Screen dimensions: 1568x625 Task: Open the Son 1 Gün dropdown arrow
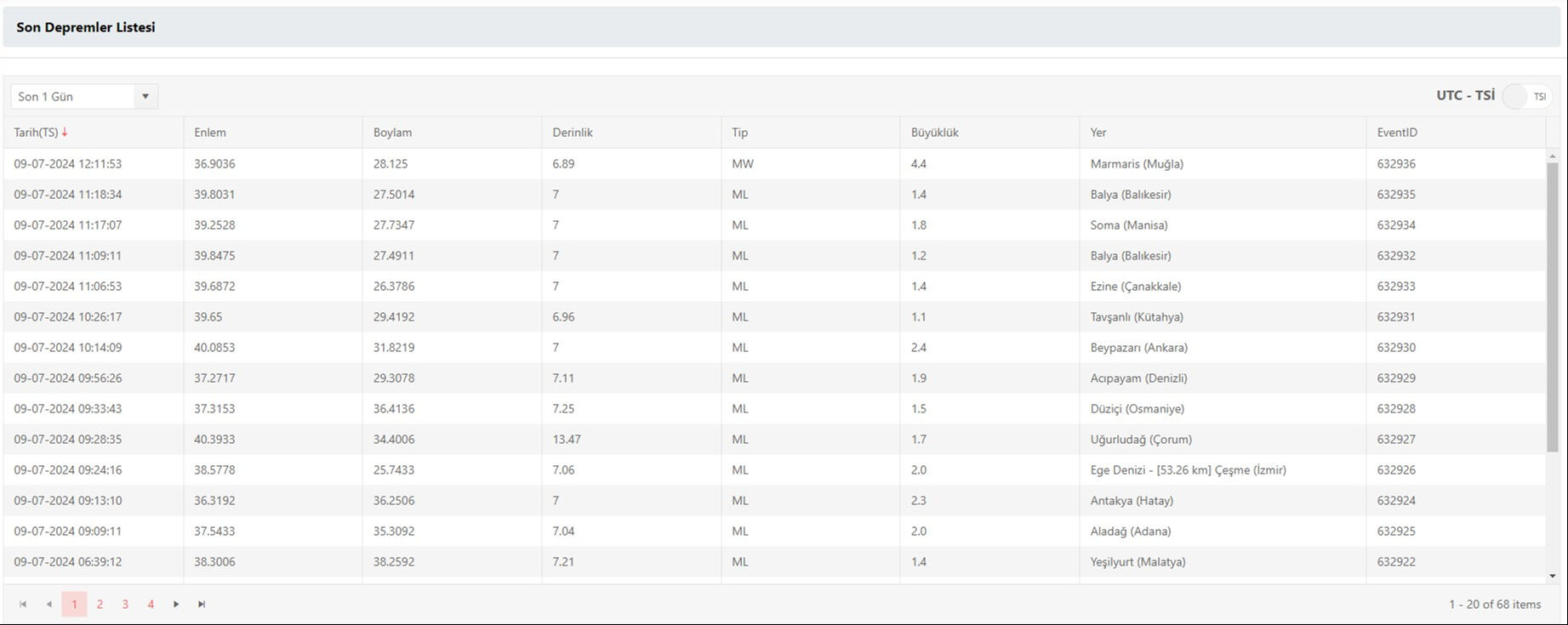pos(145,96)
